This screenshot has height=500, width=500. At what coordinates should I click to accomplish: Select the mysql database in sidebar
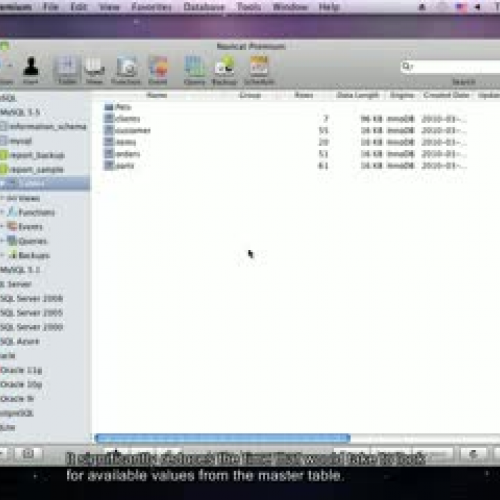[21, 141]
